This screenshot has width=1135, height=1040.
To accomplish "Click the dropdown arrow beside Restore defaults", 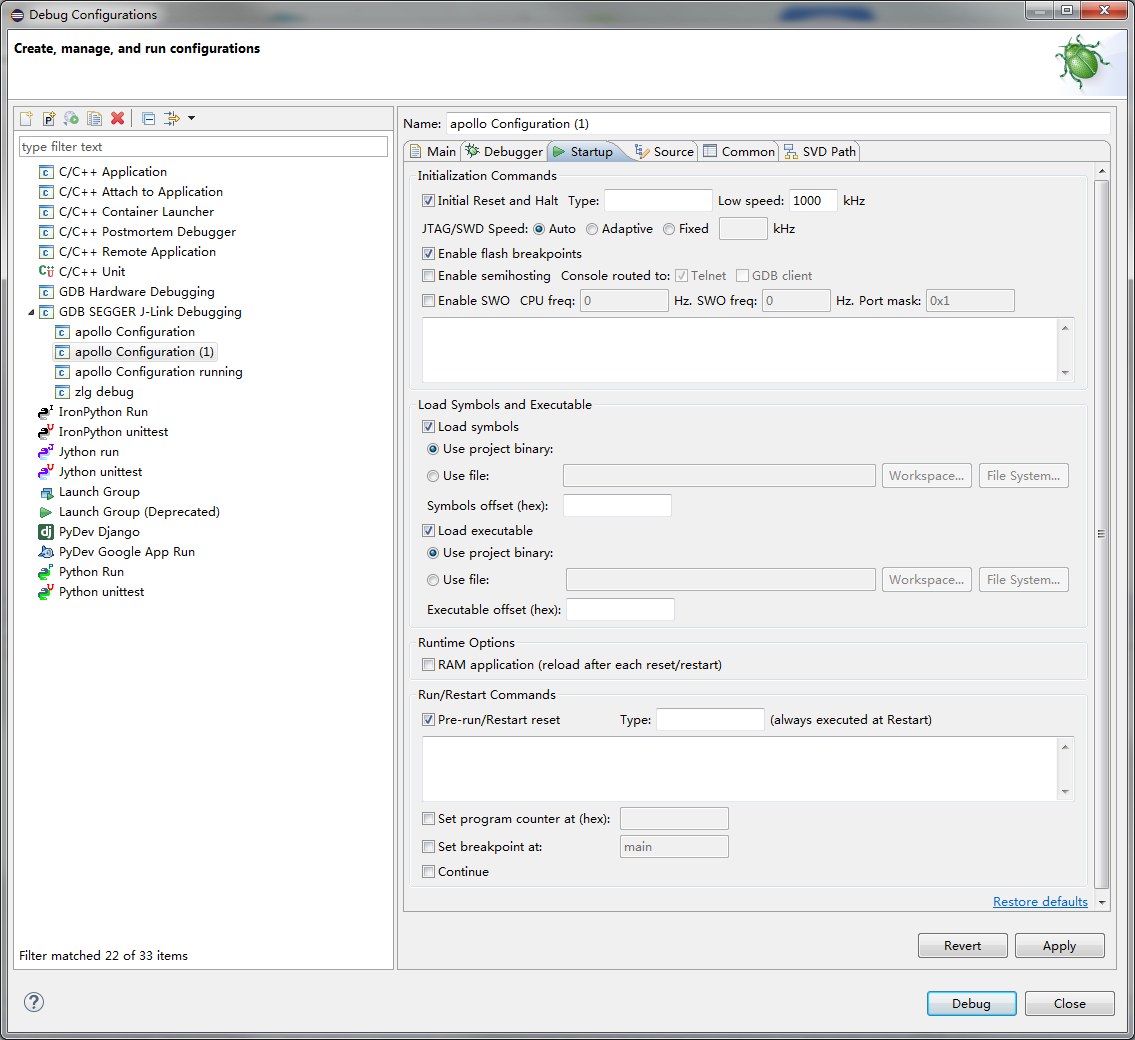I will (x=1102, y=902).
